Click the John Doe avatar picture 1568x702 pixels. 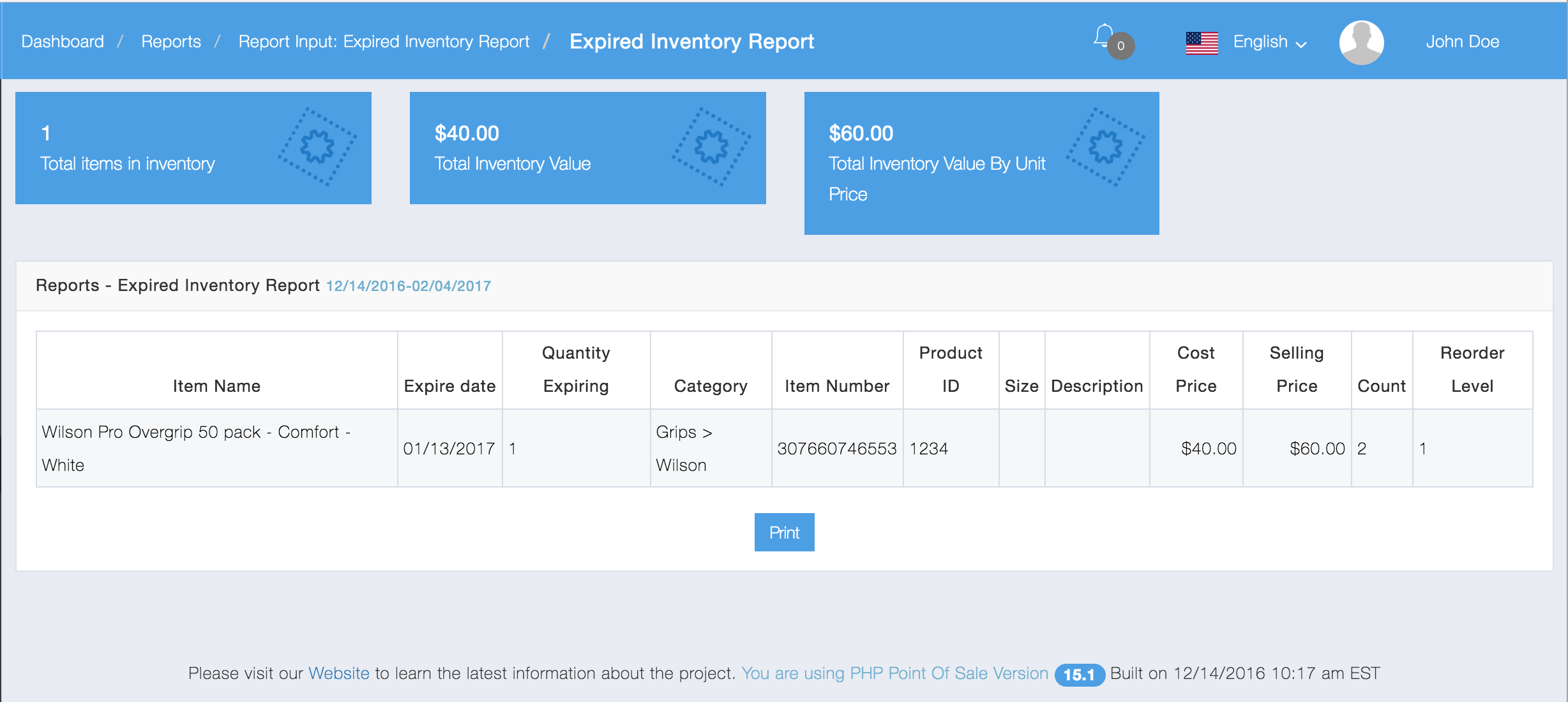pyautogui.click(x=1361, y=43)
